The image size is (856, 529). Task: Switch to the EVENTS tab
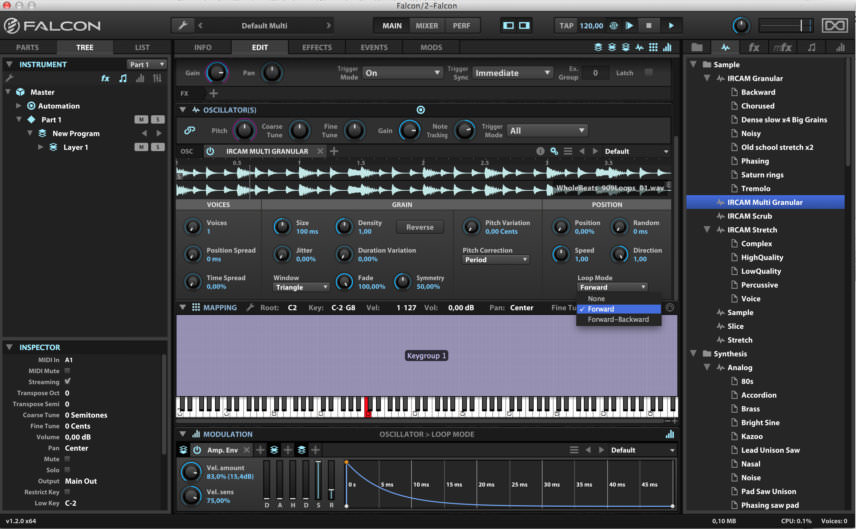(374, 47)
